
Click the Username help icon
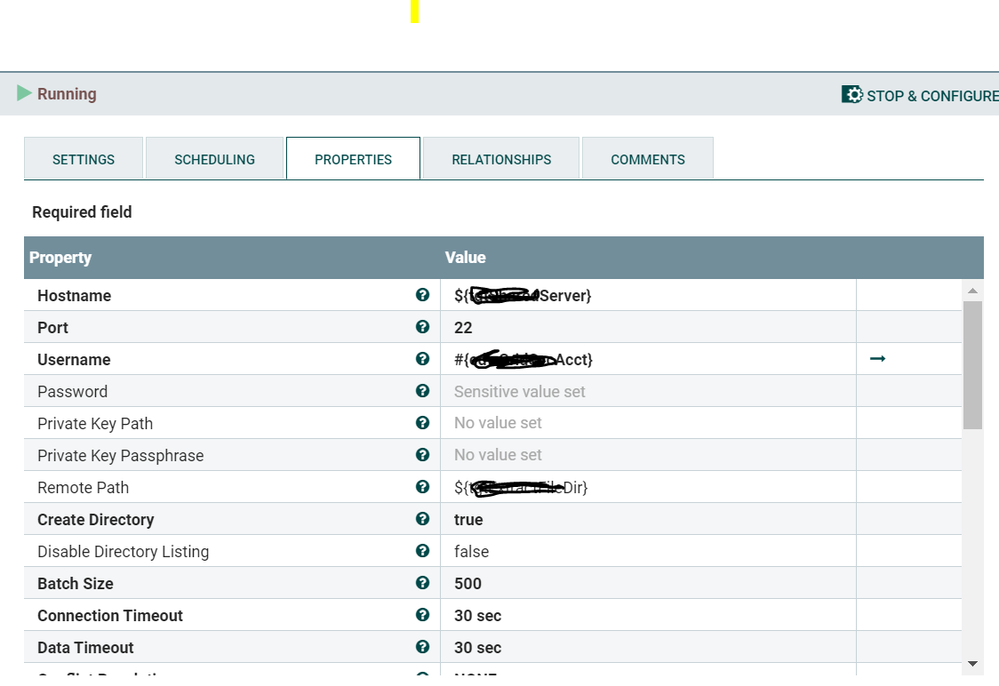pyautogui.click(x=422, y=359)
